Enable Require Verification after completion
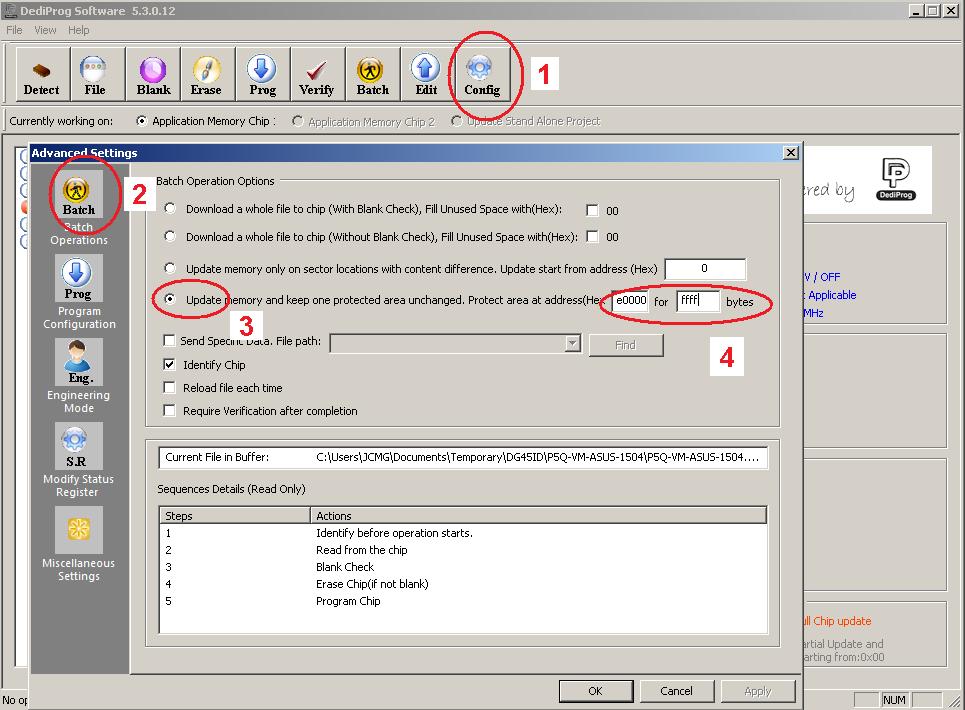Viewport: 965px width, 710px height. click(170, 411)
